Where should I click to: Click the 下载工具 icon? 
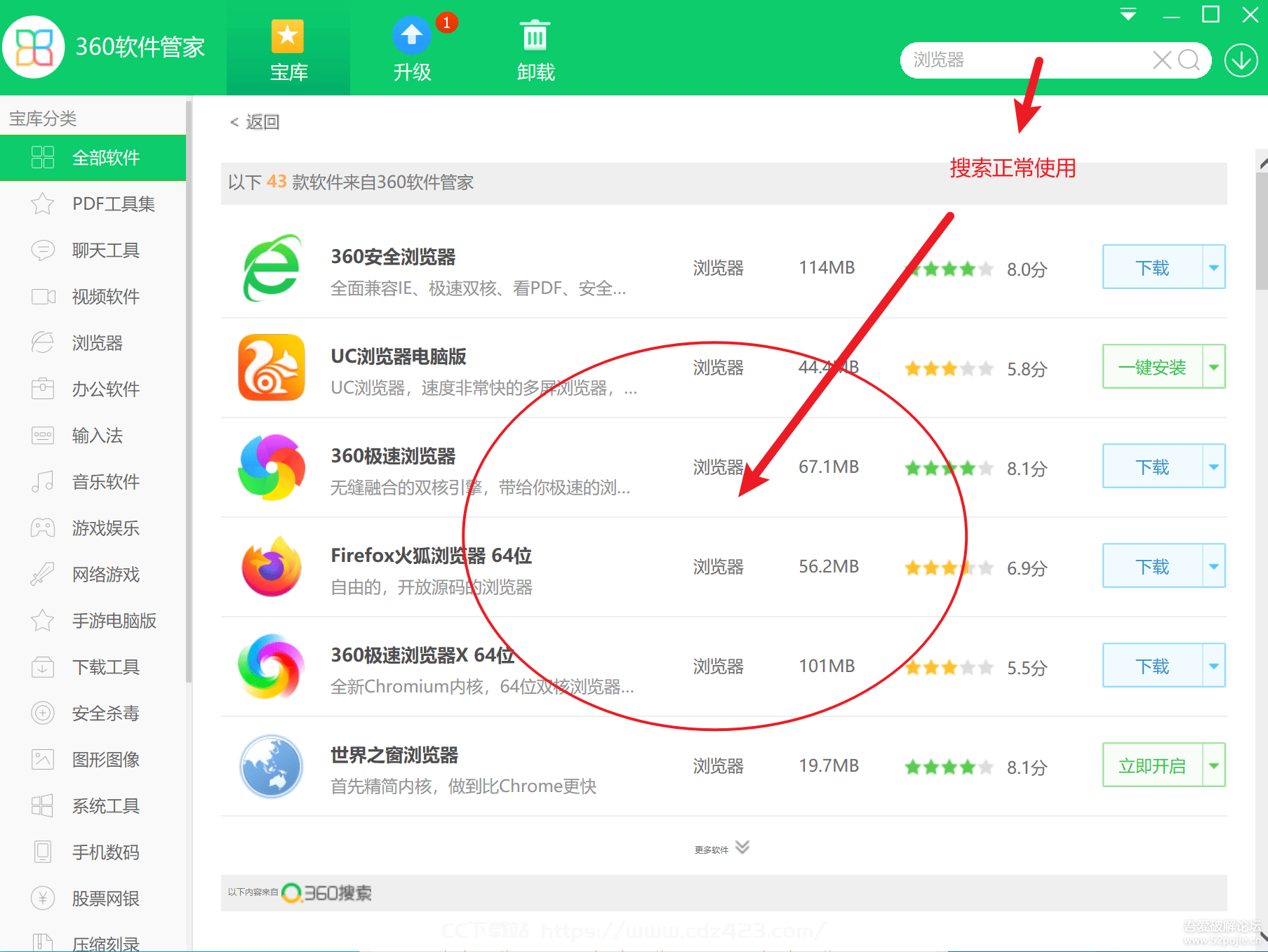click(x=43, y=667)
